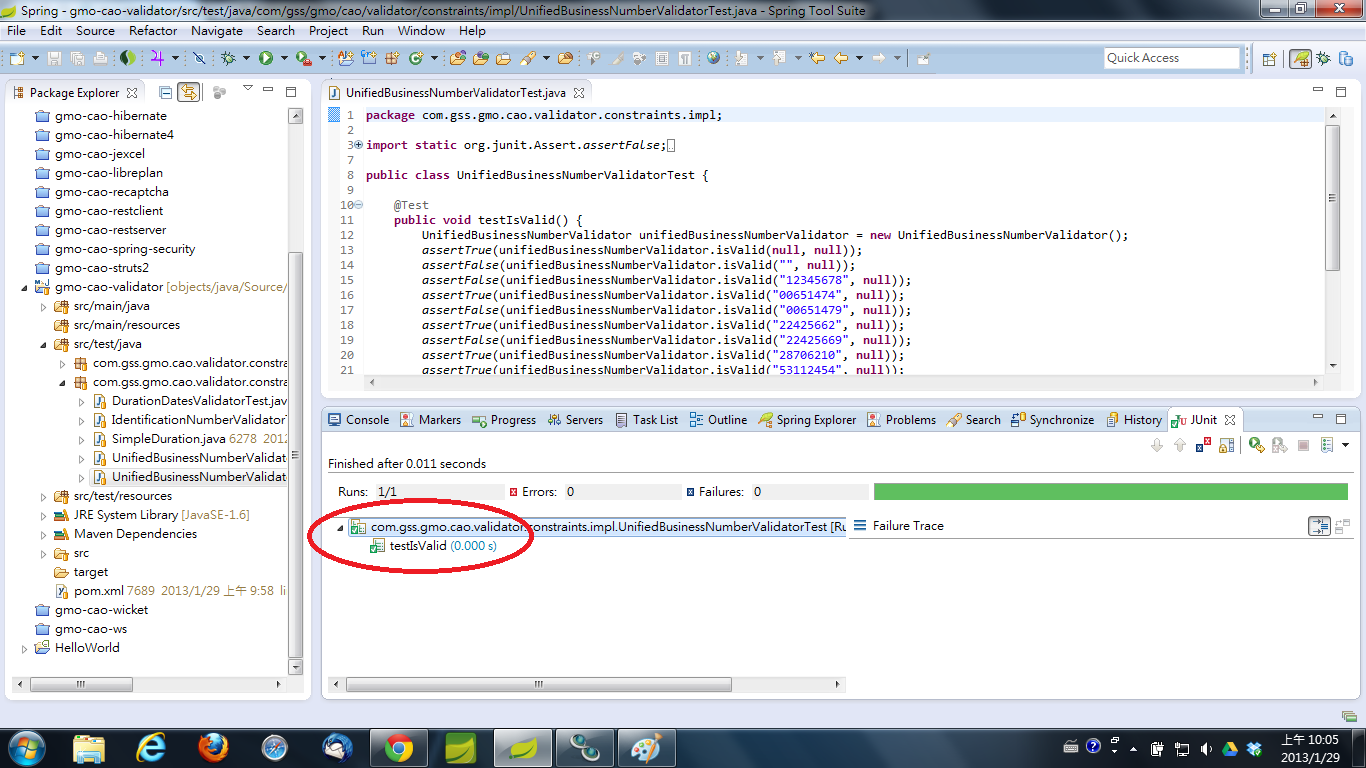
Task: Collapse the test class node in JUnit tree
Action: tap(340, 527)
